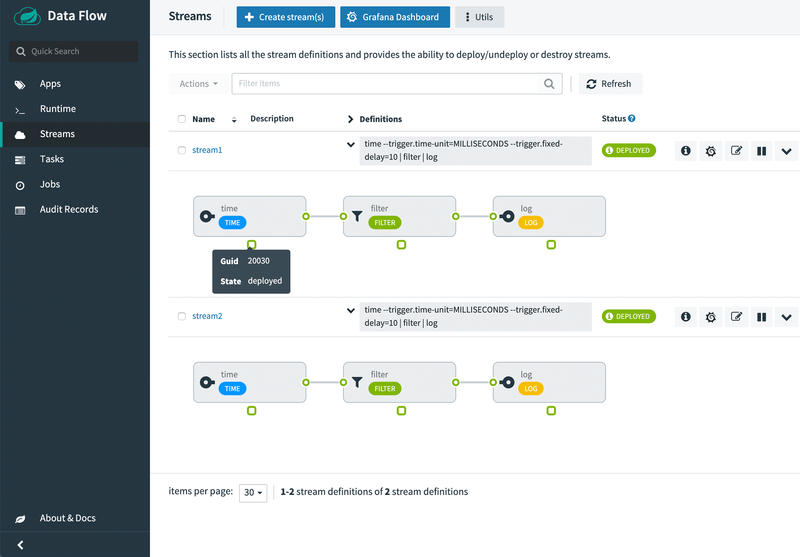Image resolution: width=800 pixels, height=557 pixels.
Task: Click the Quick Search field
Action: pyautogui.click(x=73, y=51)
